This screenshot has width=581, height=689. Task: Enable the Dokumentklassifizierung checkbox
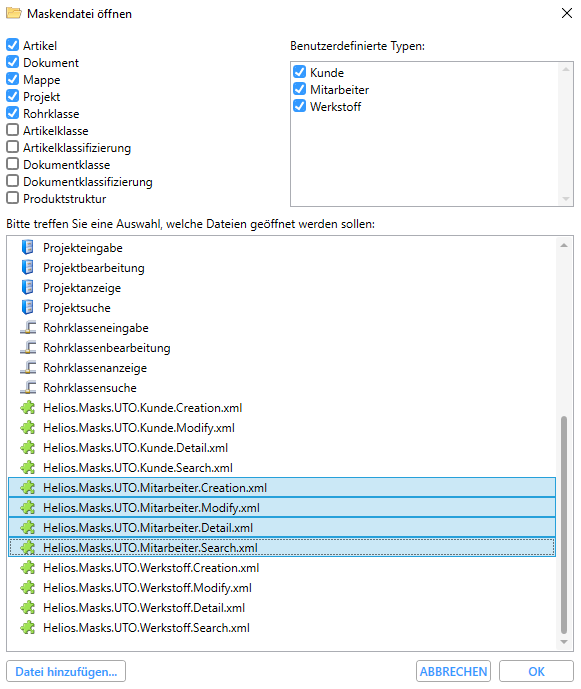tap(13, 181)
